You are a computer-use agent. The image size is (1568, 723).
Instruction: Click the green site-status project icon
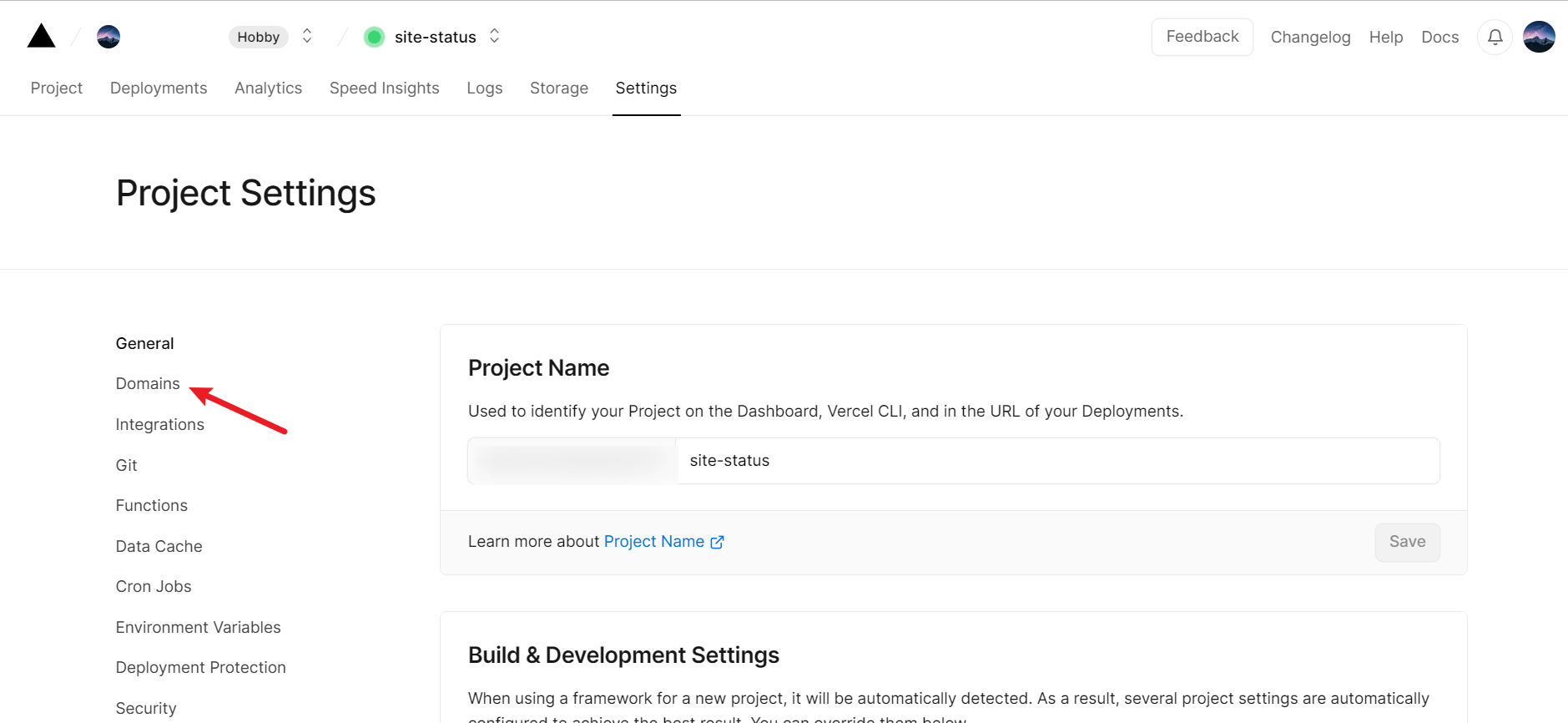click(375, 37)
